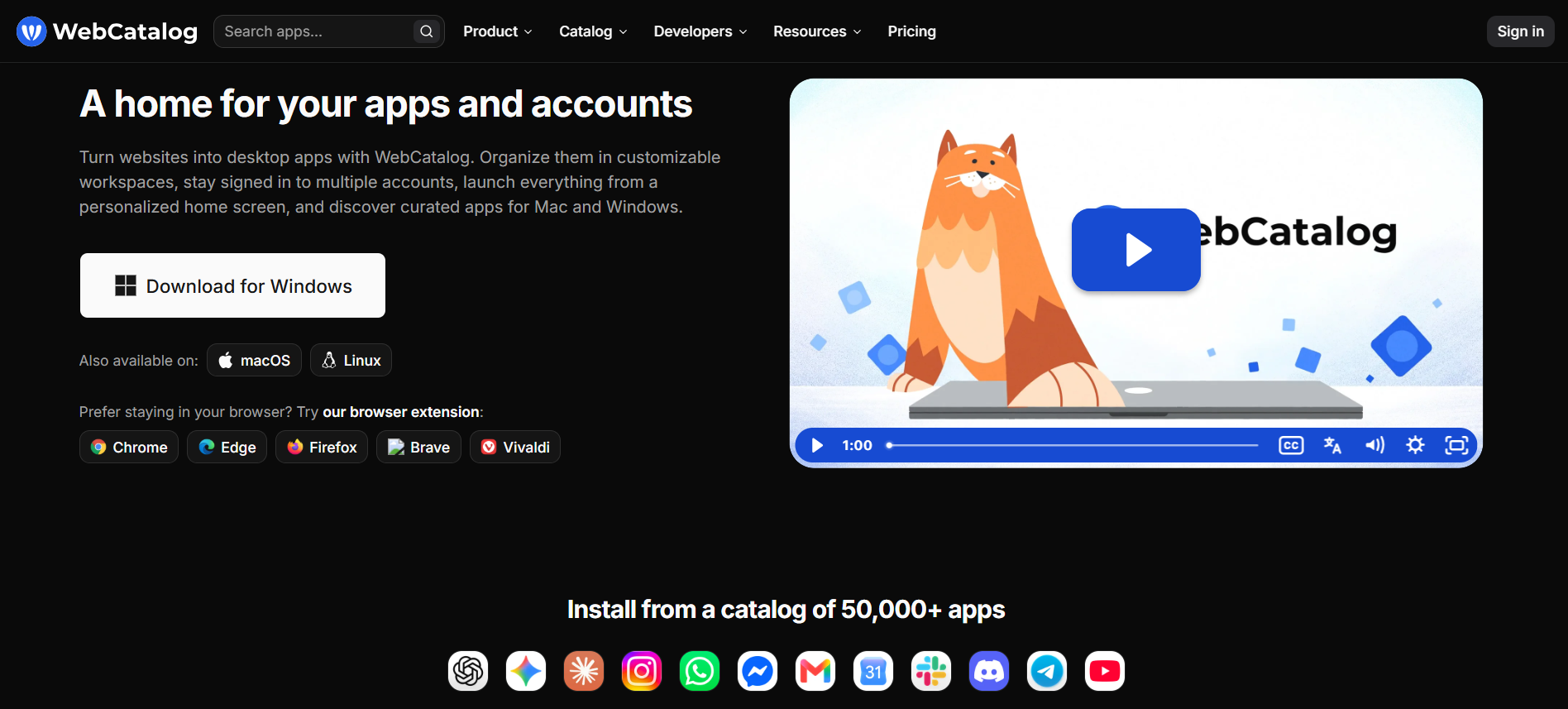
Task: Open the Gmail app icon
Action: tap(815, 671)
